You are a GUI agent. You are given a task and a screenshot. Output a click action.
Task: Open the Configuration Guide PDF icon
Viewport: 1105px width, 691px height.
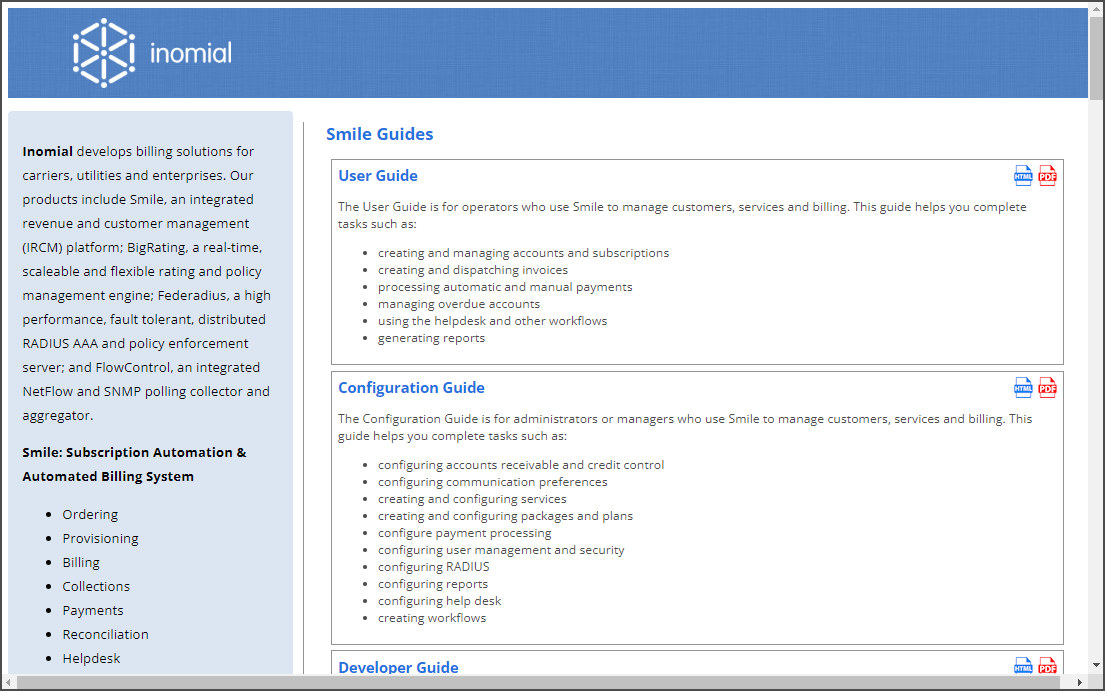click(1048, 387)
